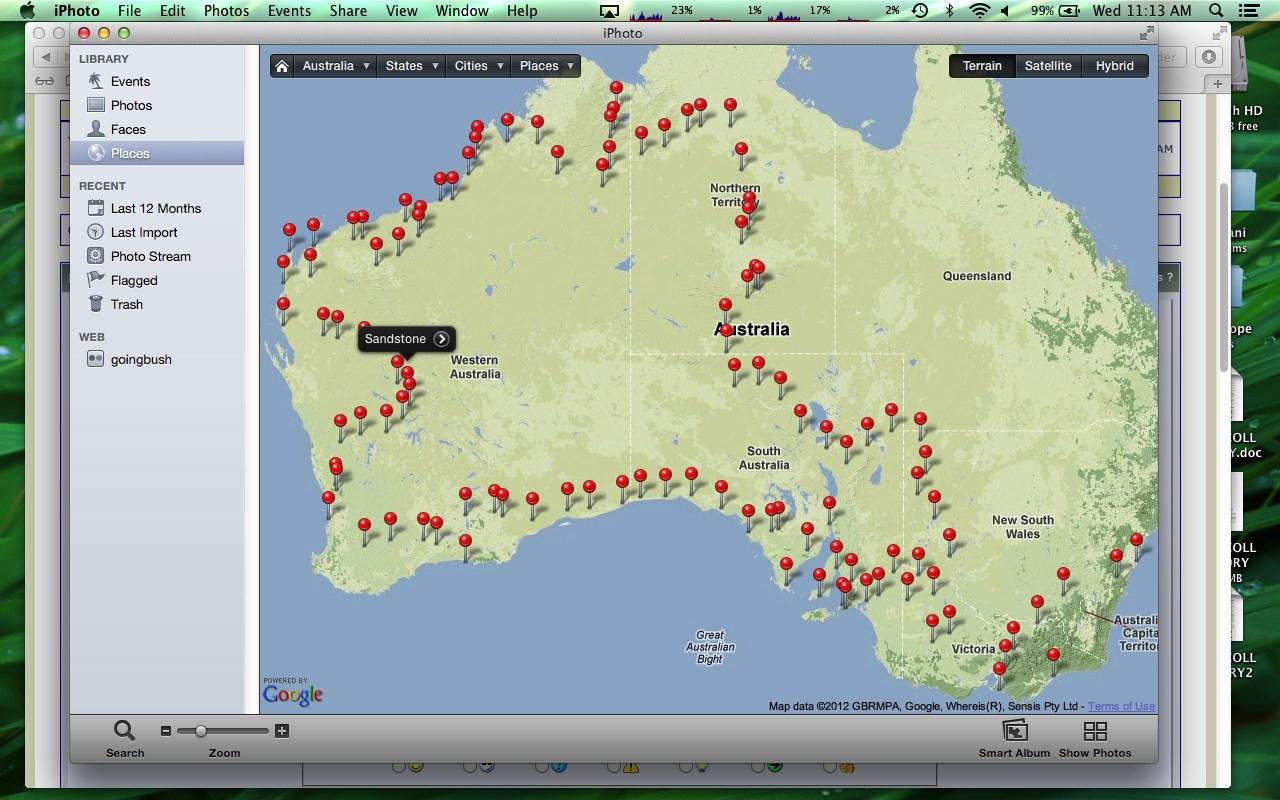Open Sandstone location details arrow
Image resolution: width=1280 pixels, height=800 pixels.
[x=441, y=339]
